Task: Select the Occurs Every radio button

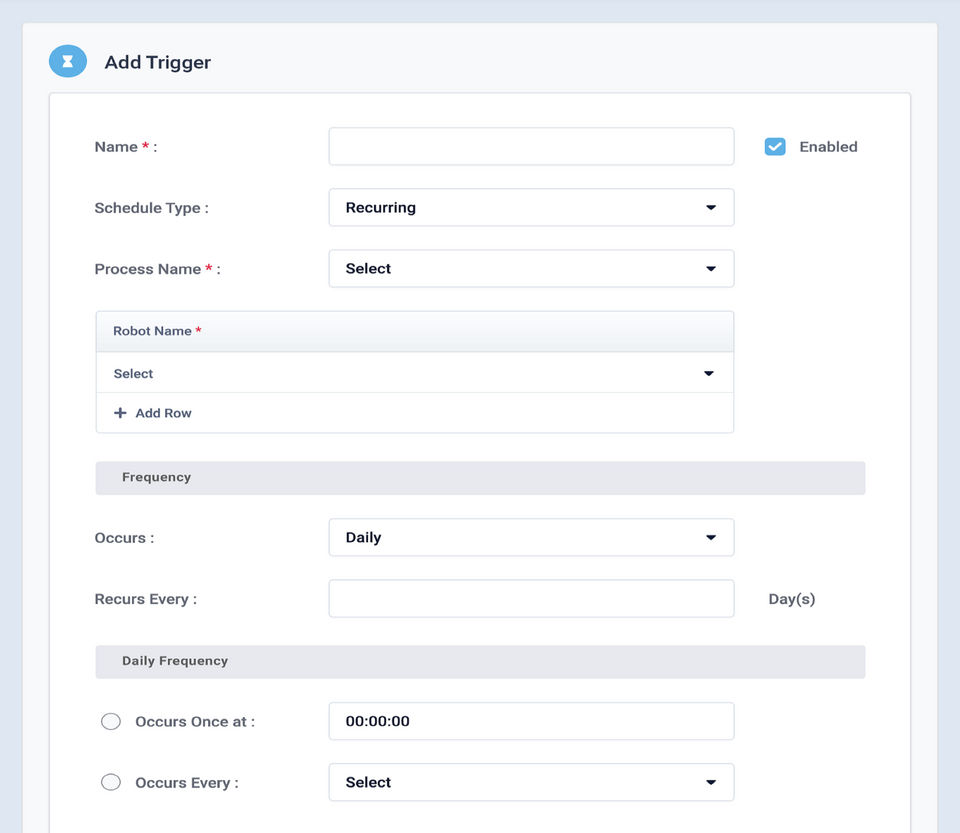Action: tap(111, 783)
